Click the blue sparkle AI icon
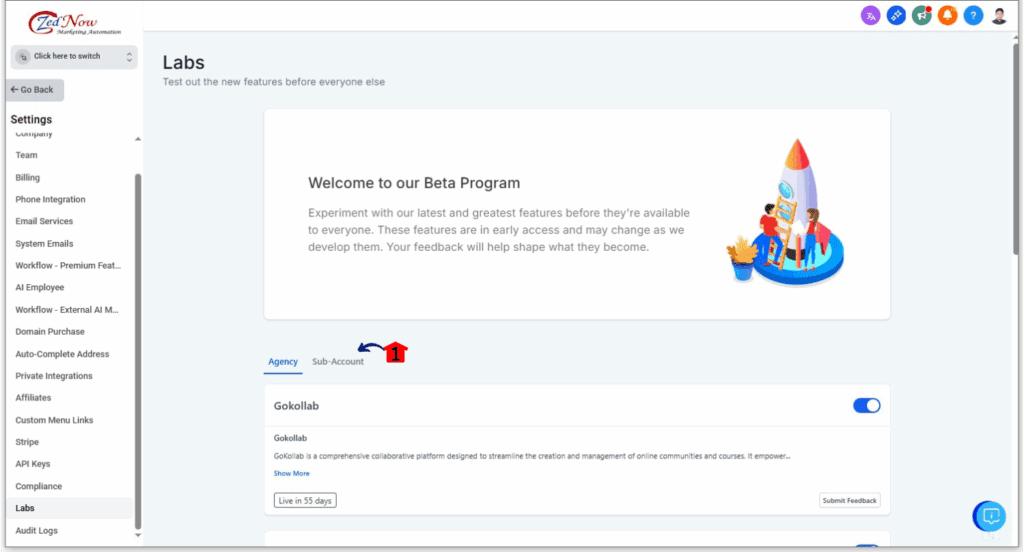 pyautogui.click(x=896, y=16)
